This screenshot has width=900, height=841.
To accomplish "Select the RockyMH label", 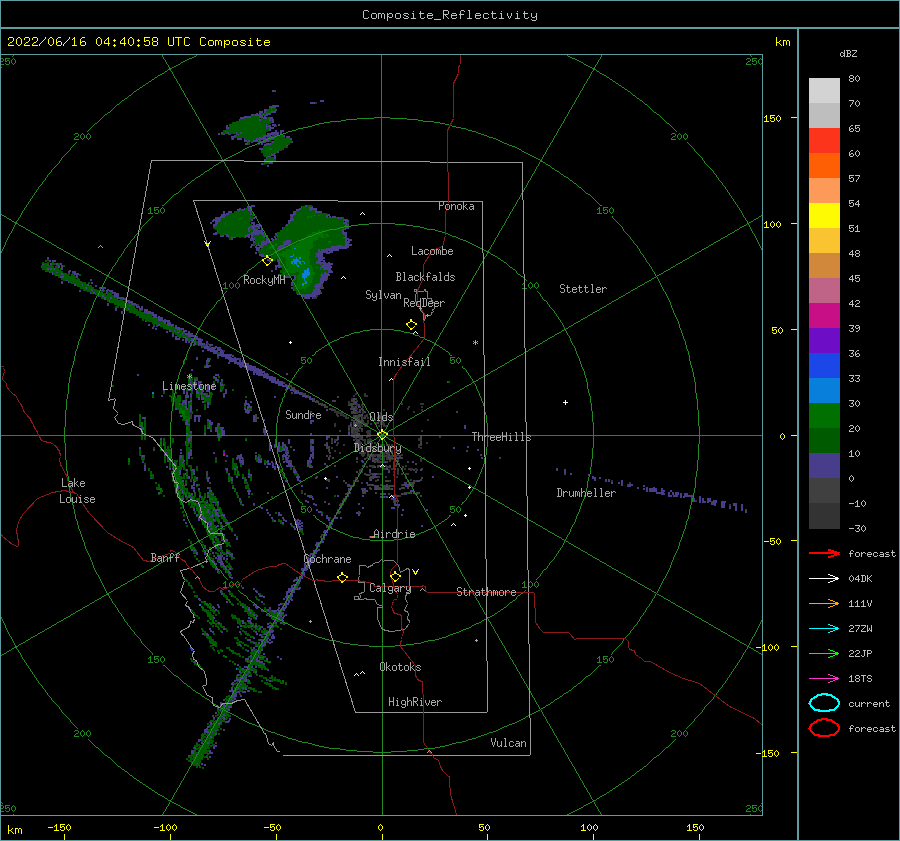I will (264, 280).
